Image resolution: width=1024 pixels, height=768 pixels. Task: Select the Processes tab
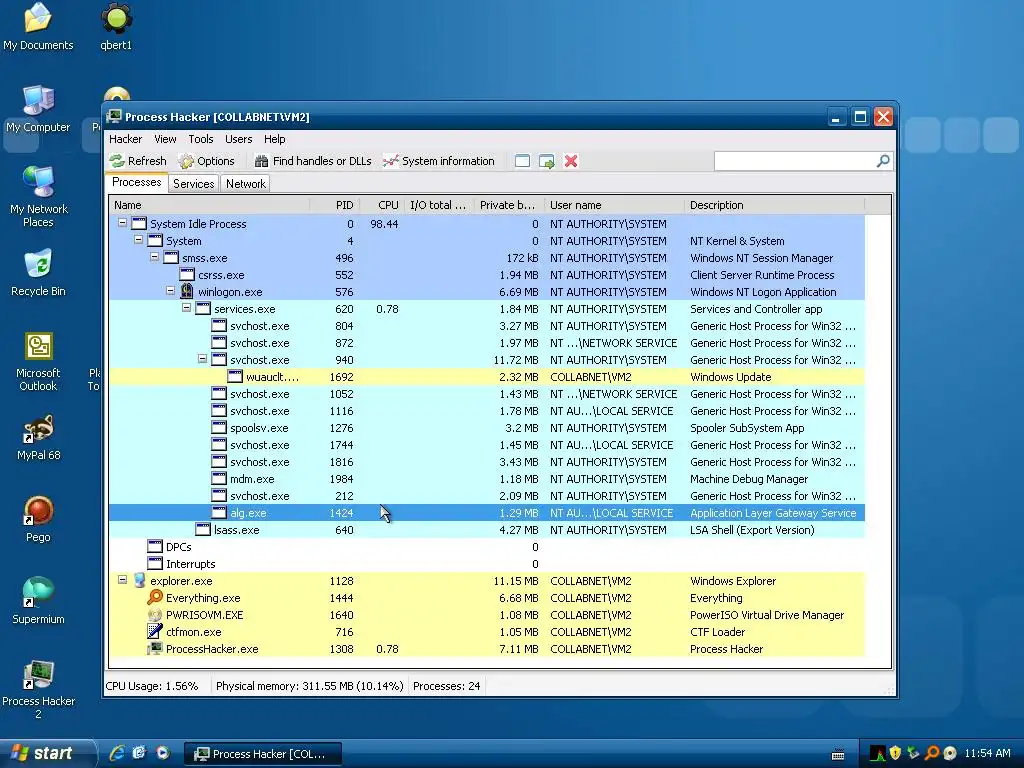(136, 183)
